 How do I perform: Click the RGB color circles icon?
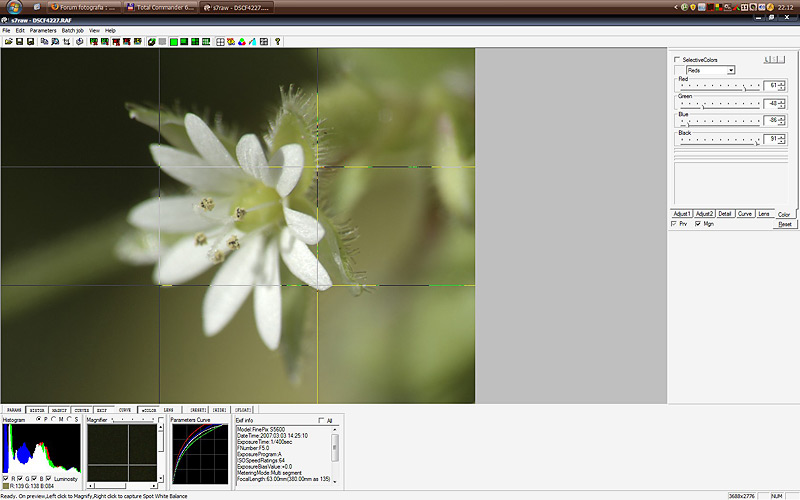point(242,42)
